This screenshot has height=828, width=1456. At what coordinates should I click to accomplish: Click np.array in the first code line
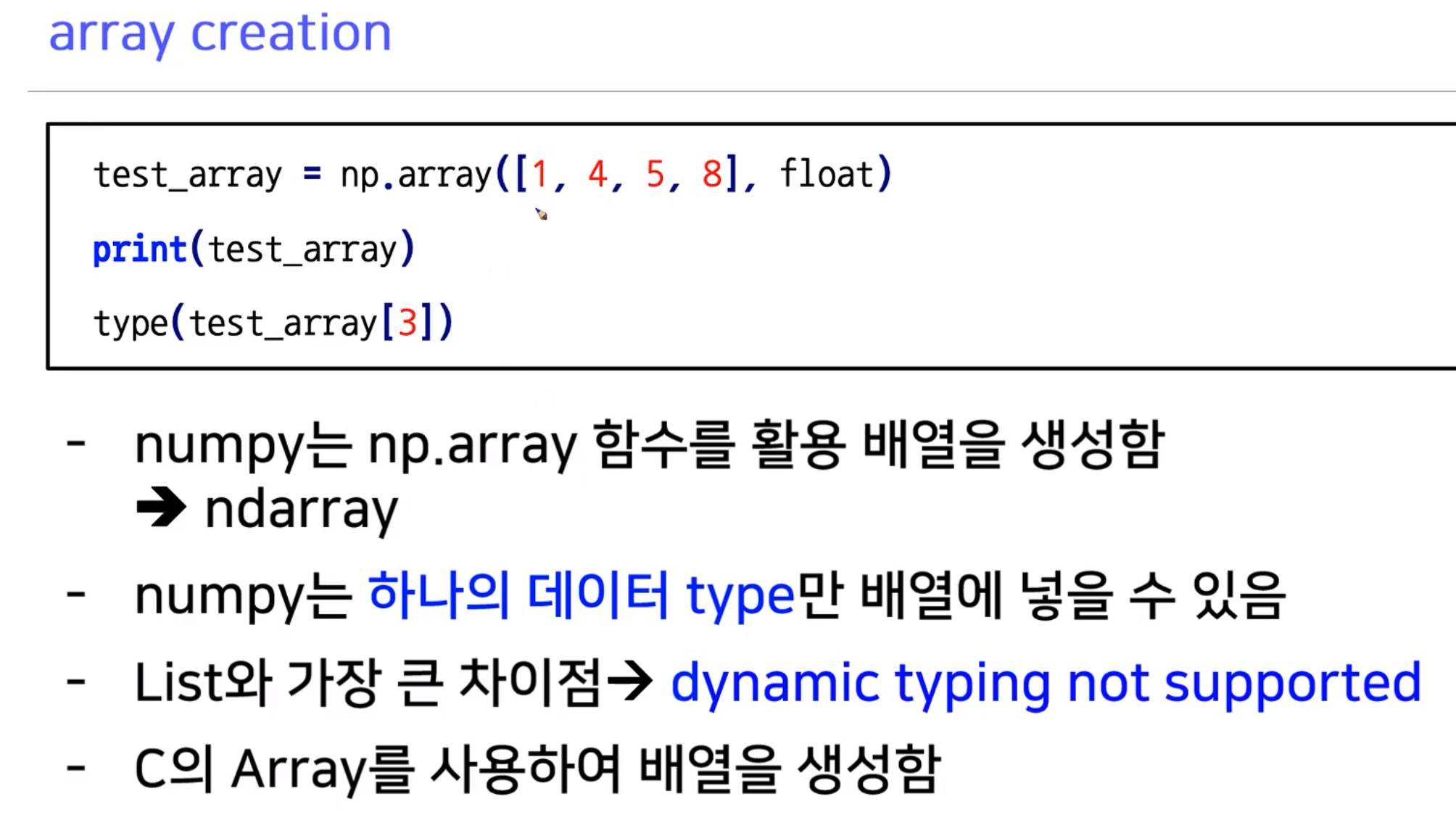pyautogui.click(x=416, y=175)
